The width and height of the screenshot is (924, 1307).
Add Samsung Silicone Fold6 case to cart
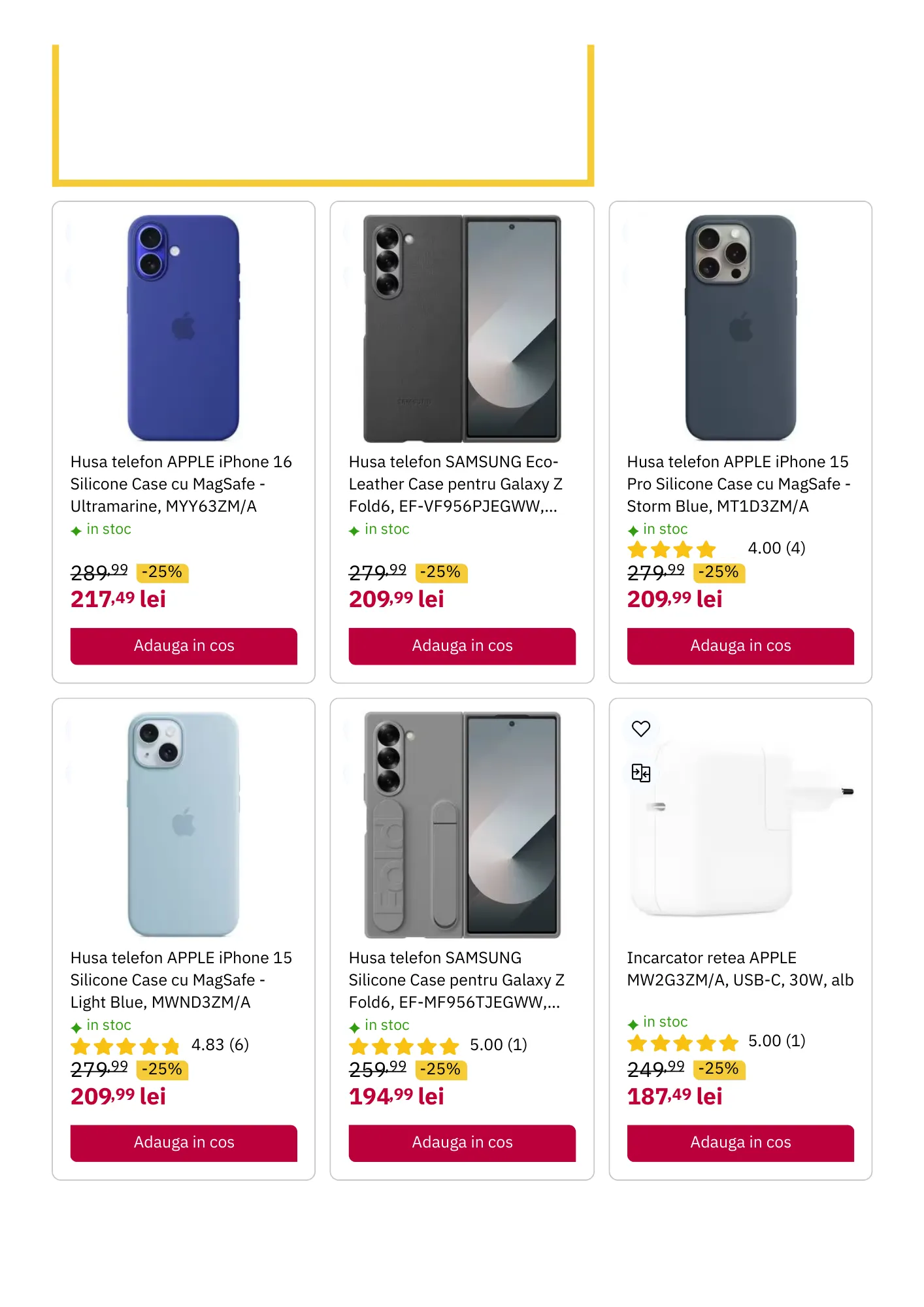coord(462,1142)
